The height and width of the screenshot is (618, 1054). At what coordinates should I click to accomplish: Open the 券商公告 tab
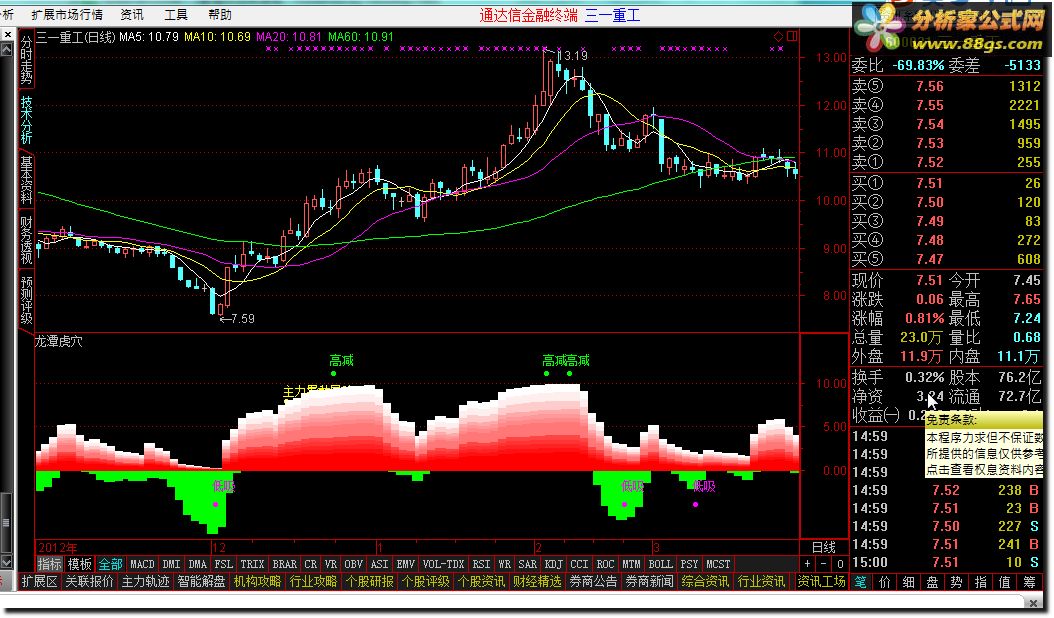(594, 581)
